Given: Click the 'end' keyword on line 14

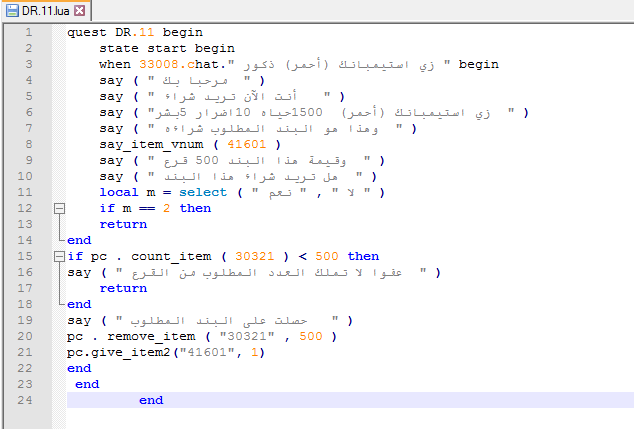Looking at the screenshot, I should pyautogui.click(x=79, y=240).
